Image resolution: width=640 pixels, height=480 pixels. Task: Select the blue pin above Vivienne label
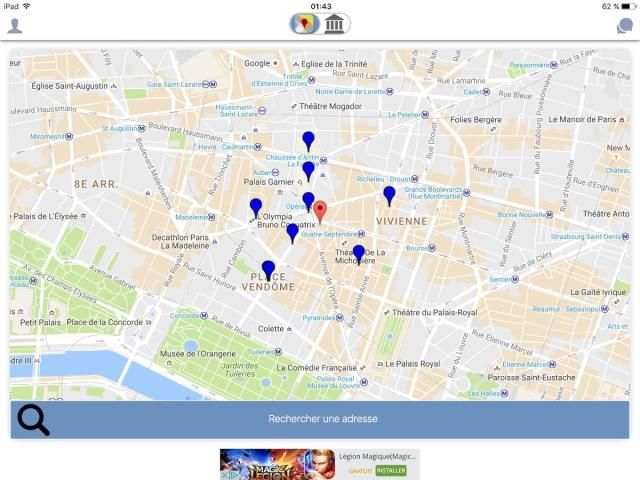pyautogui.click(x=389, y=194)
